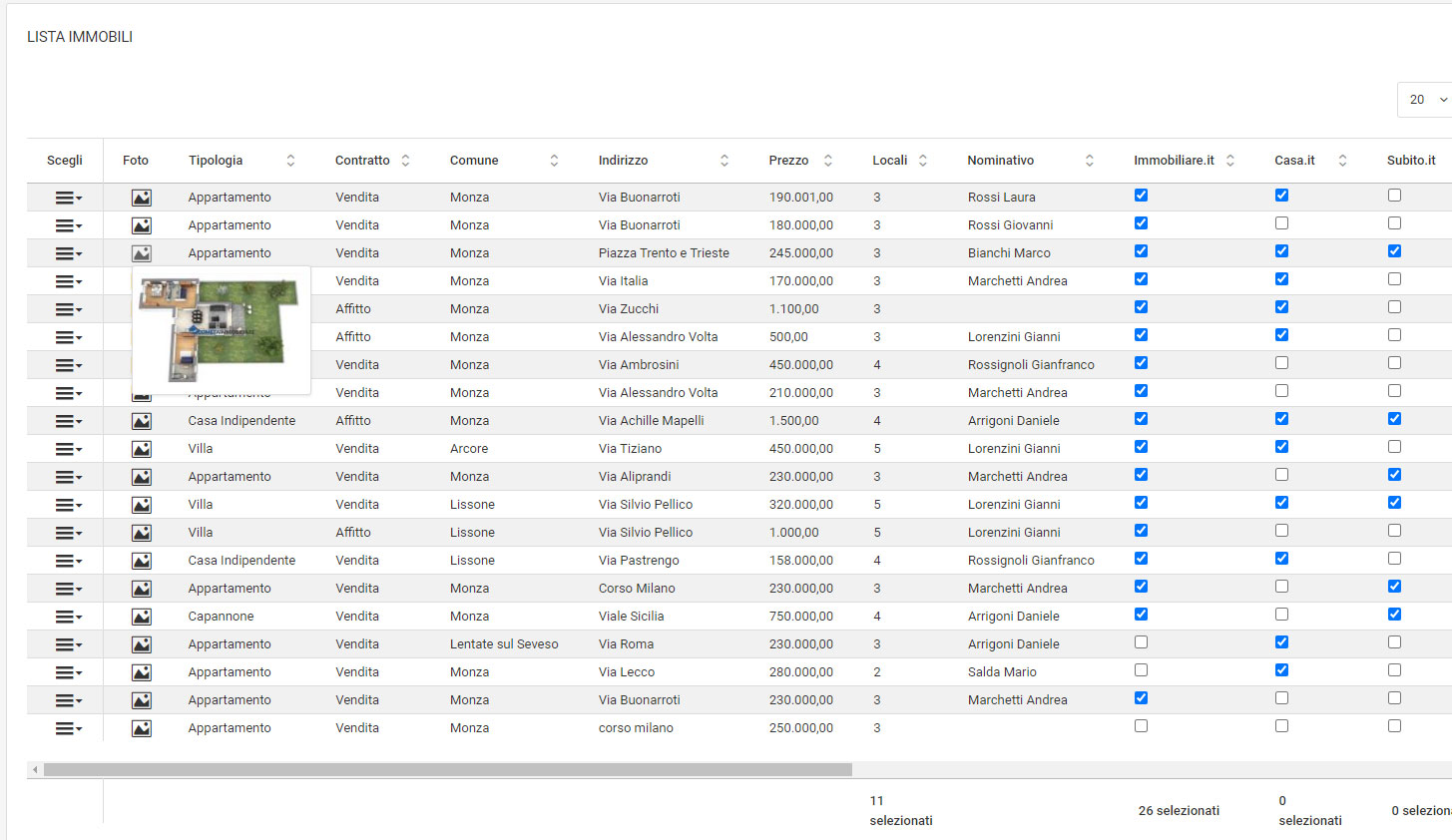Enable Casa.it for Rossi Giovanni row

(x=1281, y=223)
